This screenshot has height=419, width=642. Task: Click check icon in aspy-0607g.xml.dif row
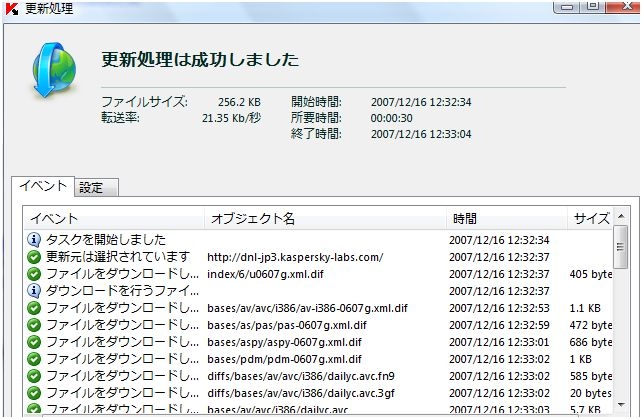click(34, 342)
